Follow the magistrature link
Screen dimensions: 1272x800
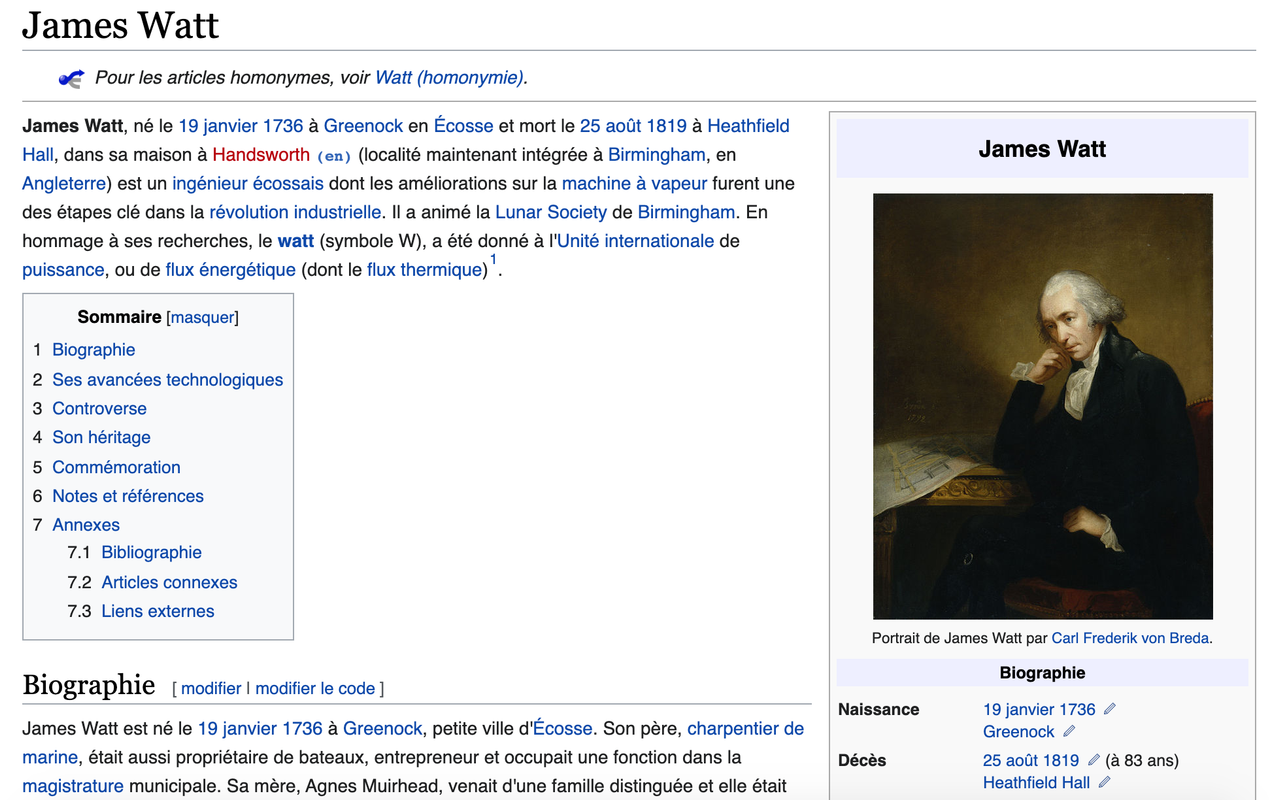coord(73,786)
